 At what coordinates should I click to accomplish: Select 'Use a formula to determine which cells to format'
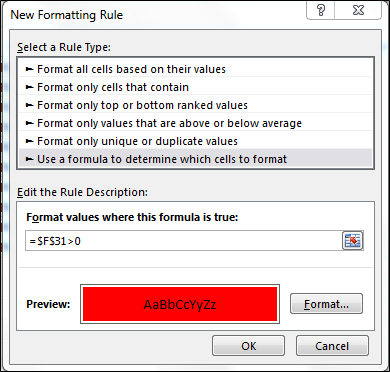(195, 159)
